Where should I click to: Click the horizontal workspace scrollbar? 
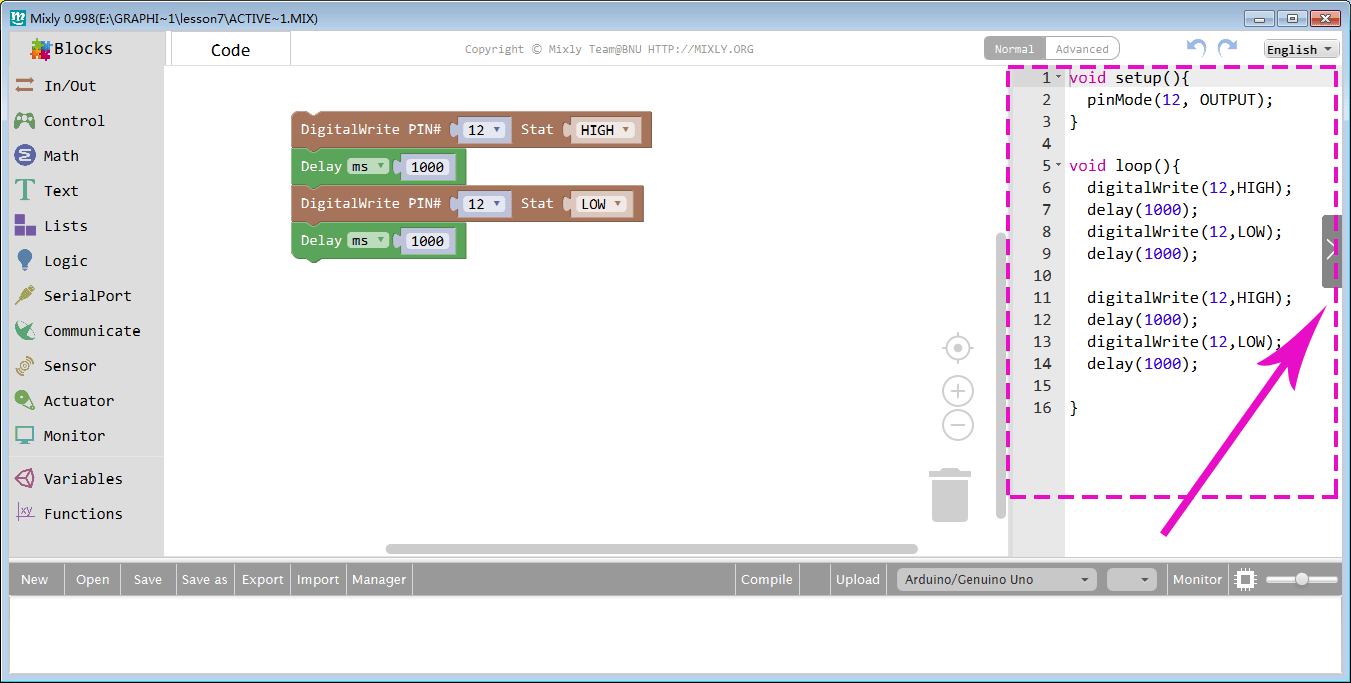click(x=652, y=549)
